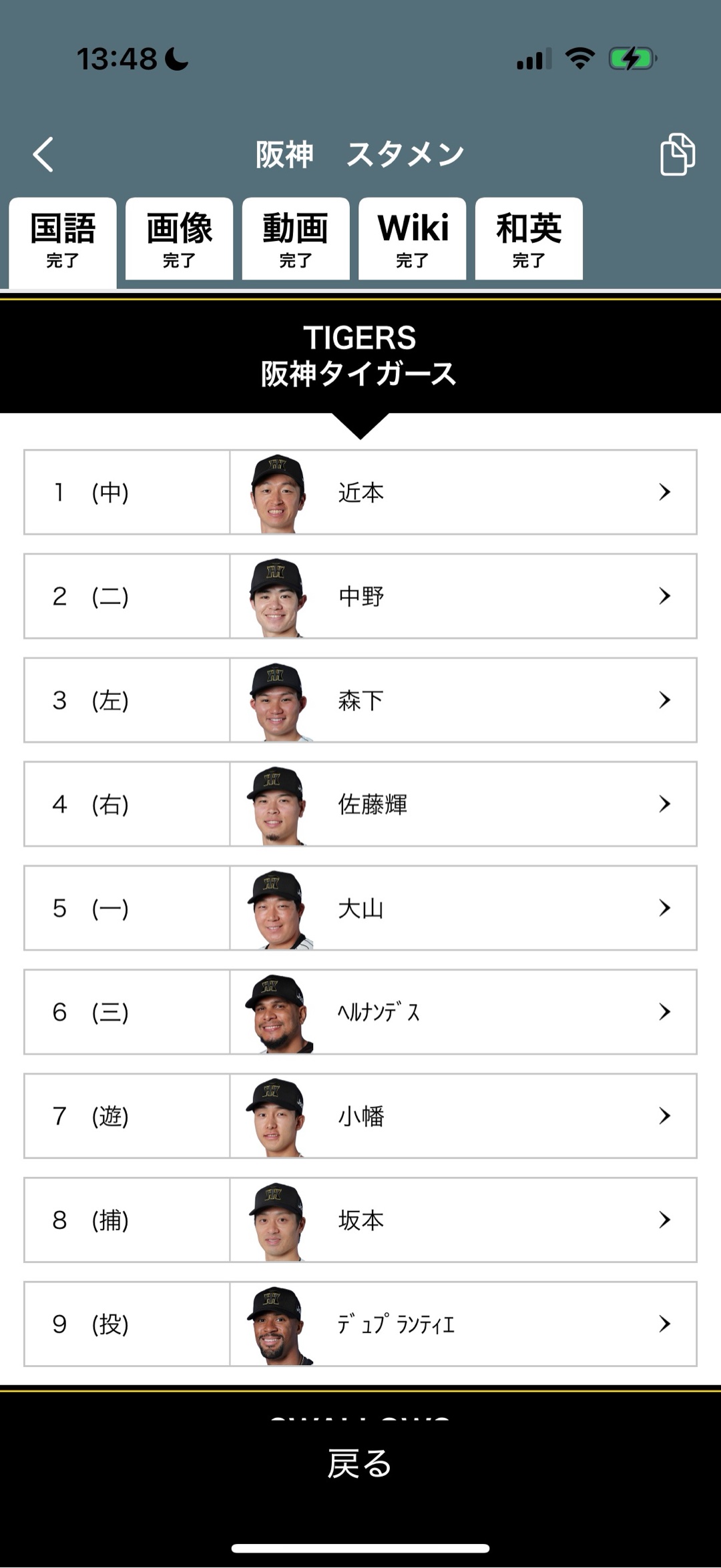Tap 大山 player headshot
This screenshot has width=721, height=1568.
coord(277,909)
